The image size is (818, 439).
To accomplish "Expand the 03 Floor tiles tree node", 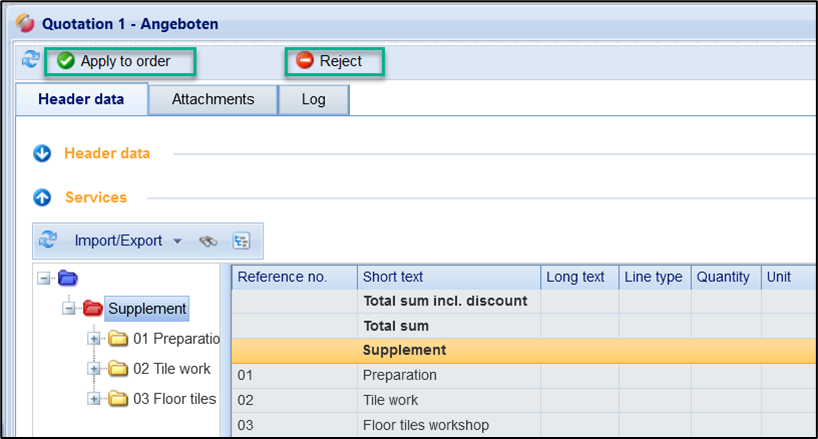I will pyautogui.click(x=95, y=399).
